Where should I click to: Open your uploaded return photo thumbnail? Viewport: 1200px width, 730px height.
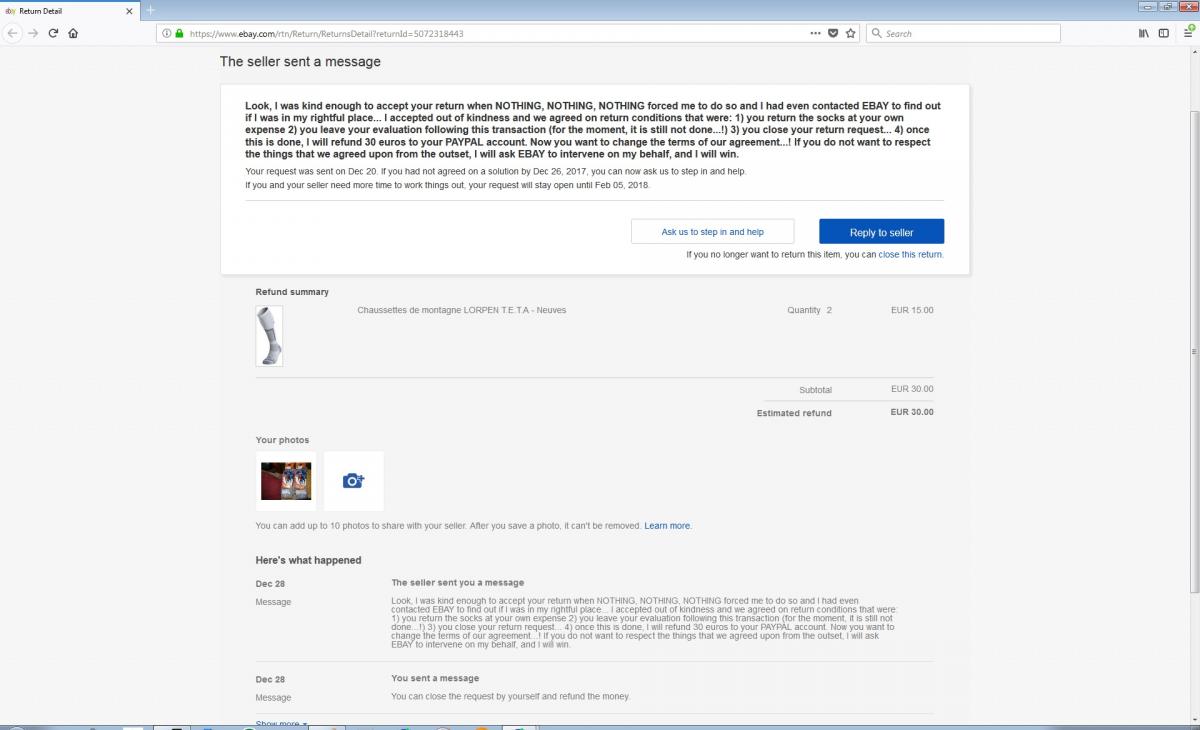(286, 481)
